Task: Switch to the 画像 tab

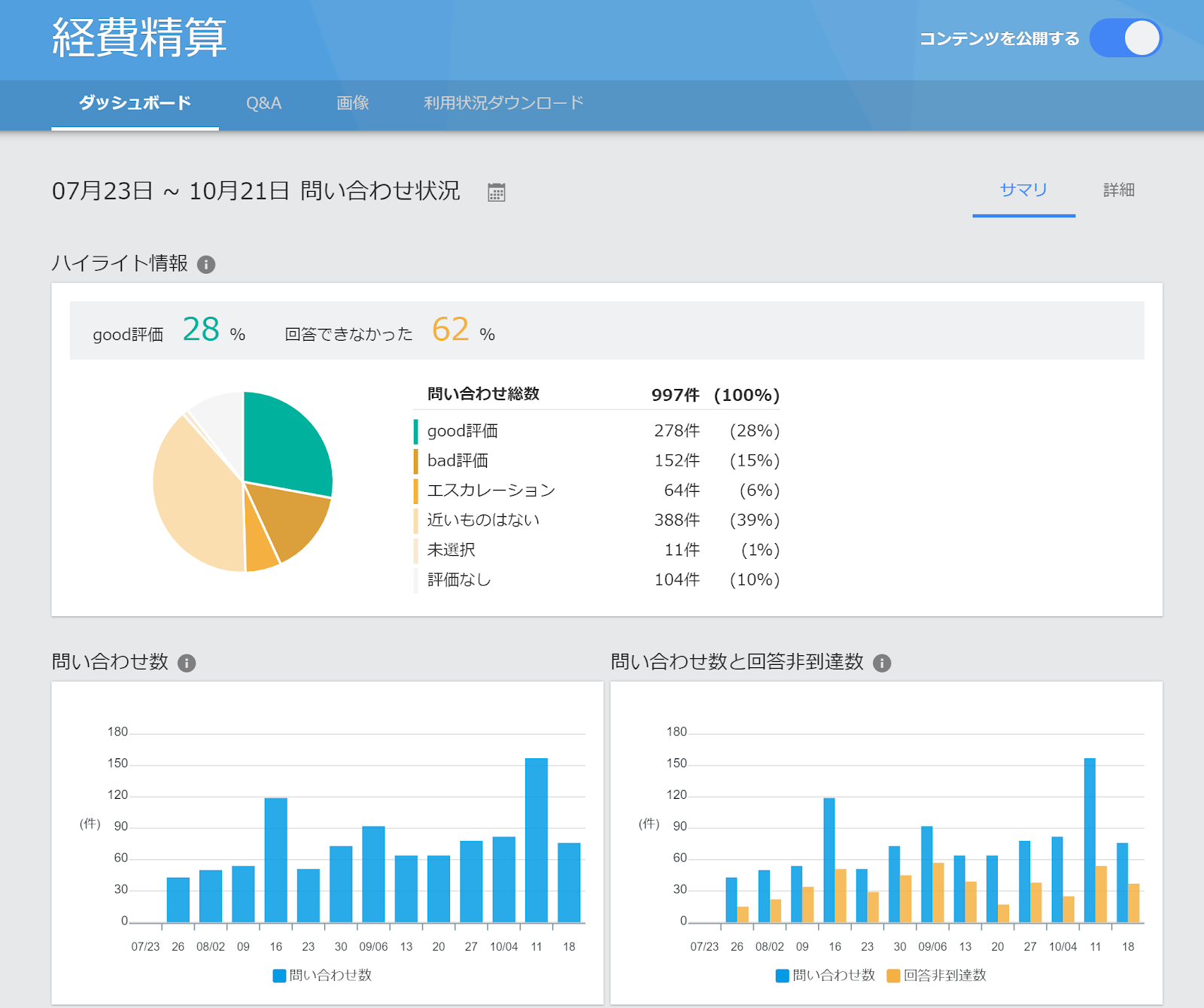Action: [x=352, y=103]
